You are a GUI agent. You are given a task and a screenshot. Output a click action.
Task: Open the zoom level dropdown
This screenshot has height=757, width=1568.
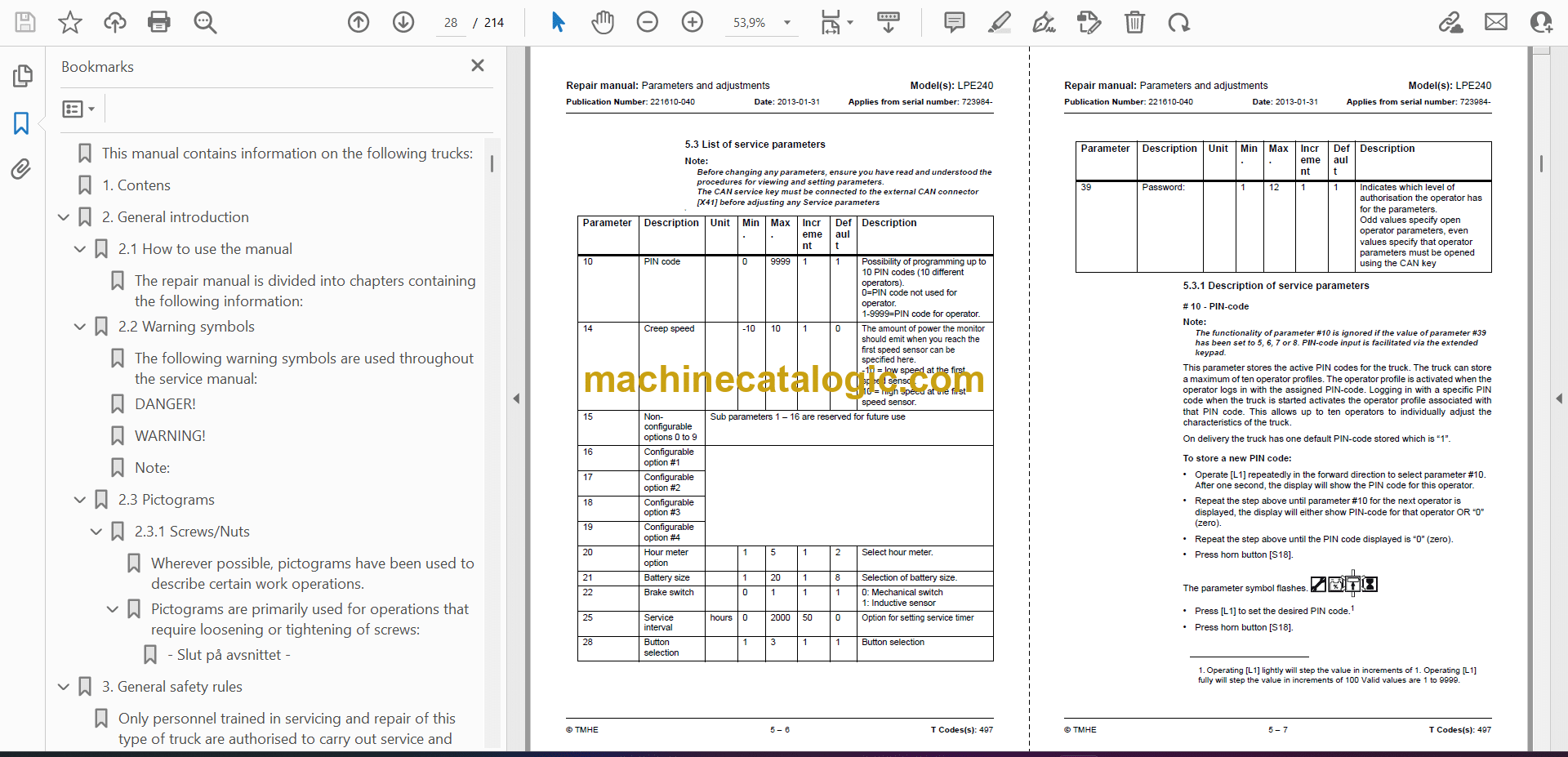click(787, 23)
